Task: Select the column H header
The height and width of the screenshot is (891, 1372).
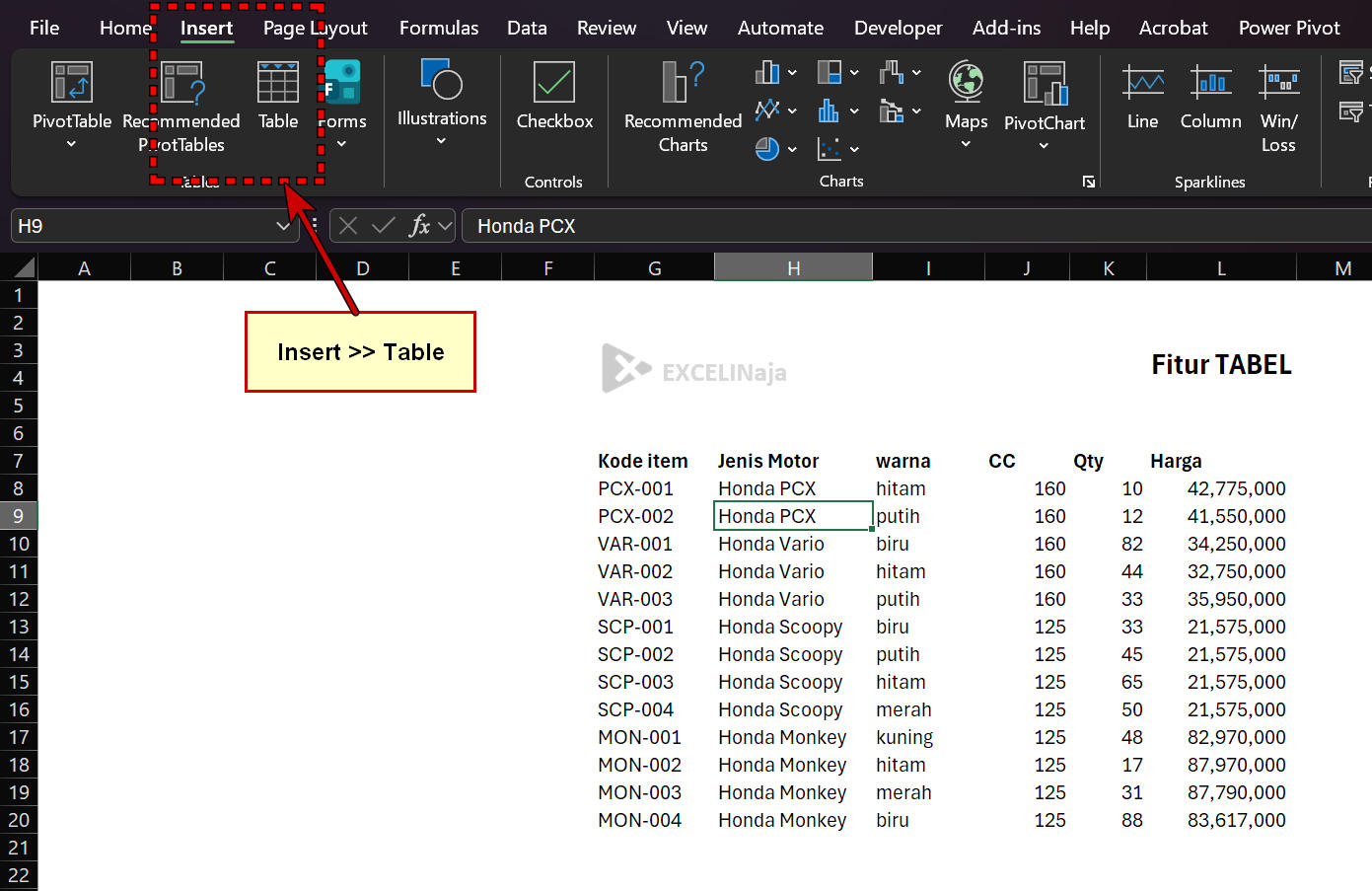Action: click(792, 266)
